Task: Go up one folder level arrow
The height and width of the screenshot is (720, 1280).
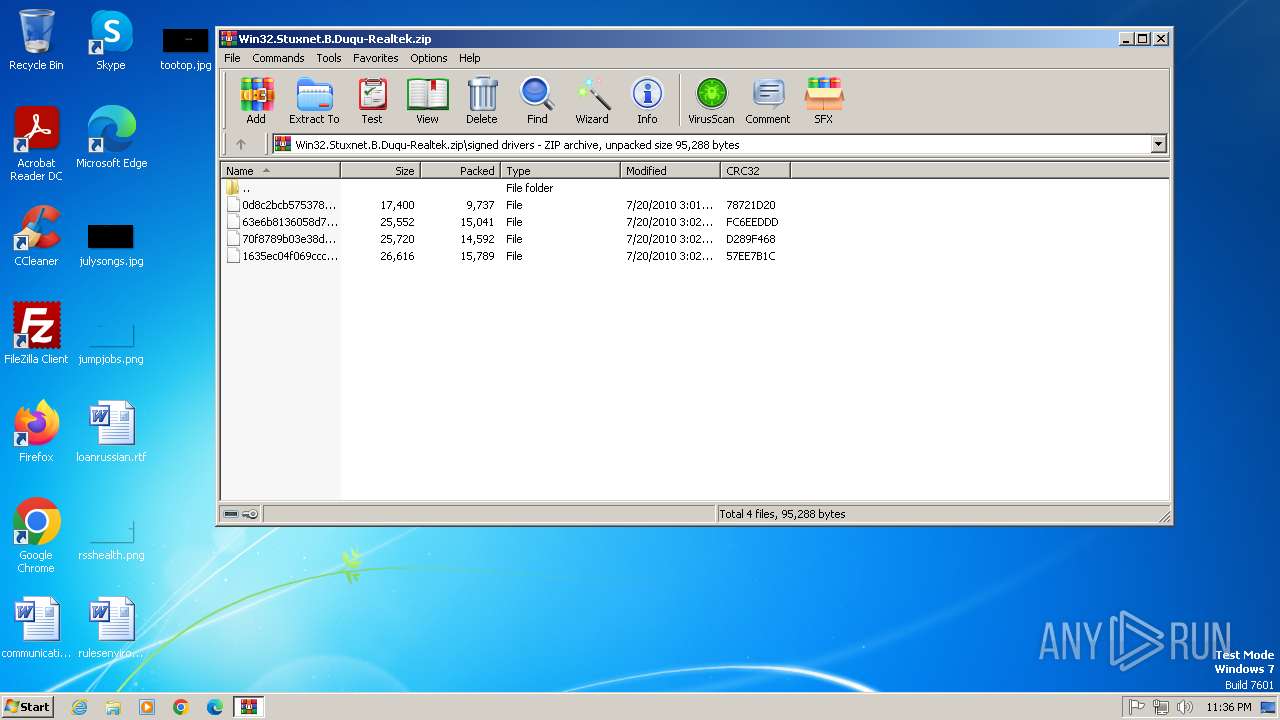Action: tap(241, 144)
